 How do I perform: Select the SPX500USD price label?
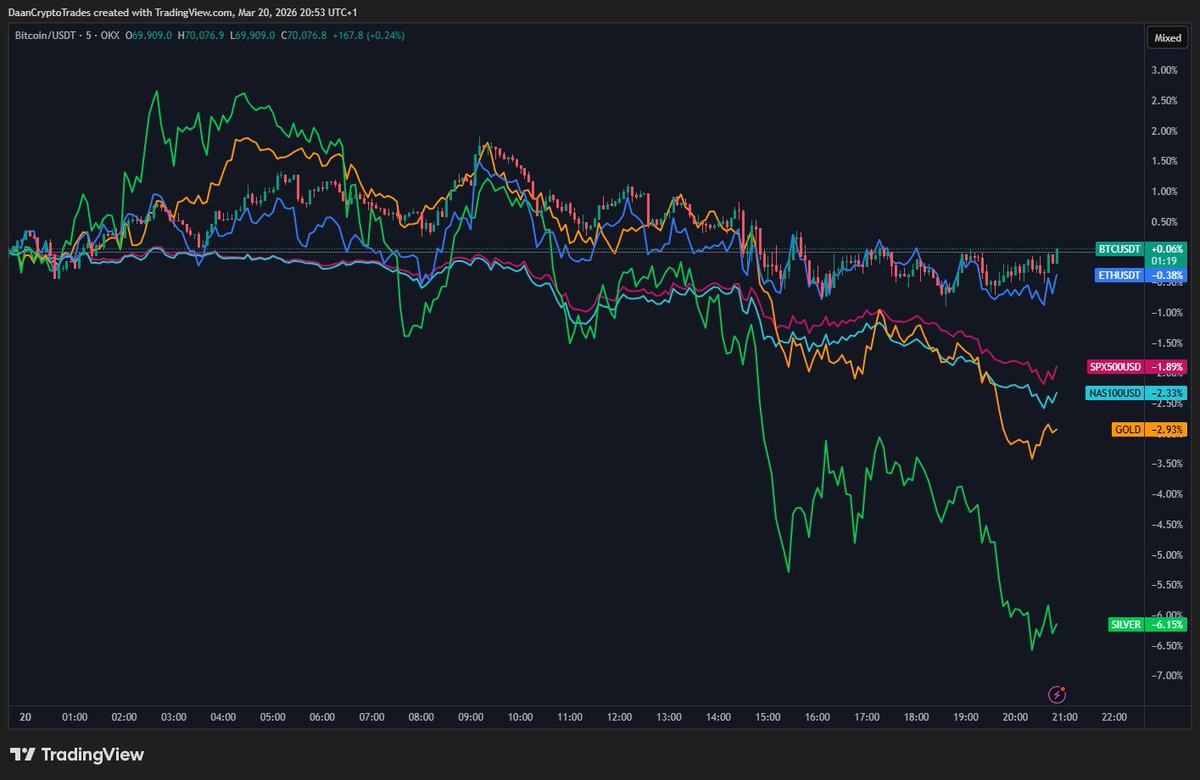(x=1136, y=366)
